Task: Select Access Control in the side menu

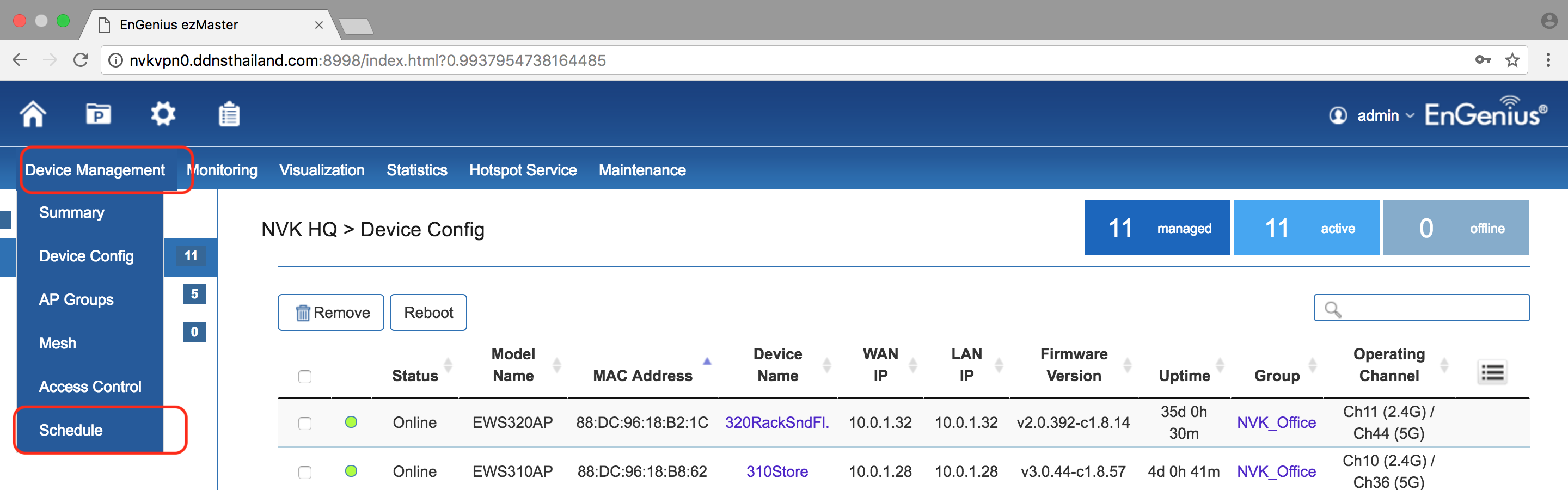Action: point(91,387)
